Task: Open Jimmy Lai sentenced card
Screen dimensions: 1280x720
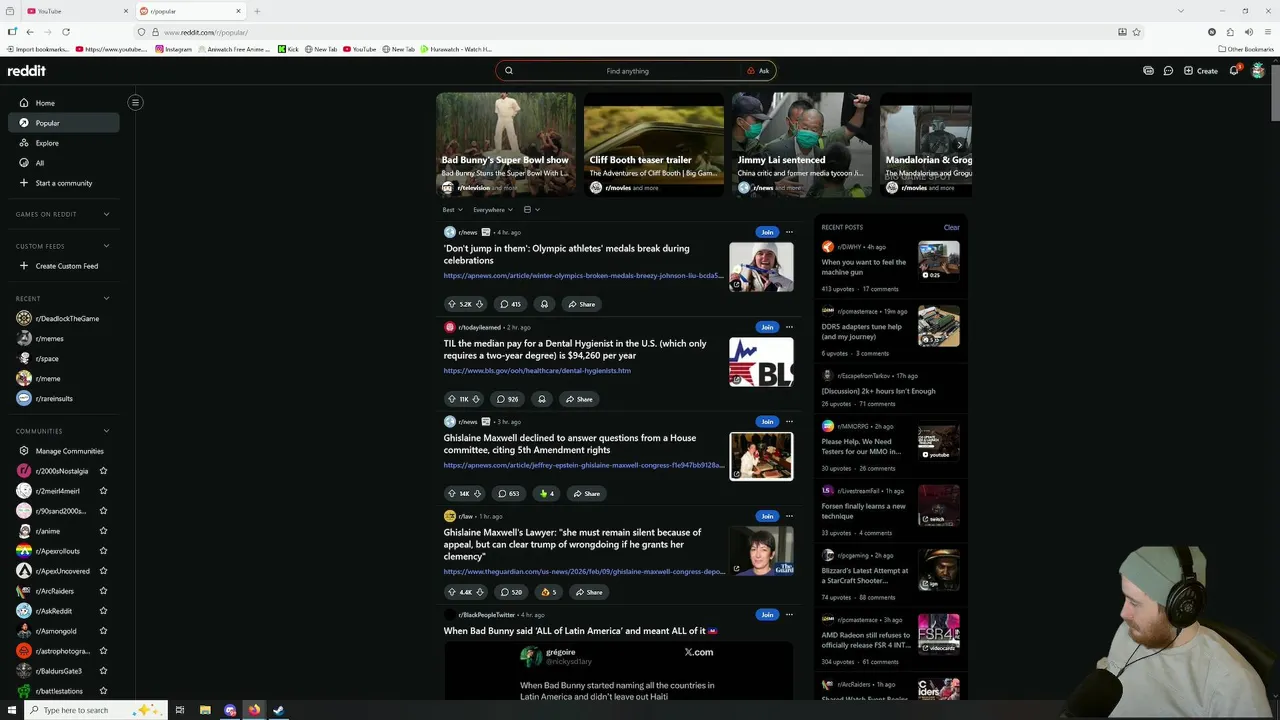Action: coord(802,145)
